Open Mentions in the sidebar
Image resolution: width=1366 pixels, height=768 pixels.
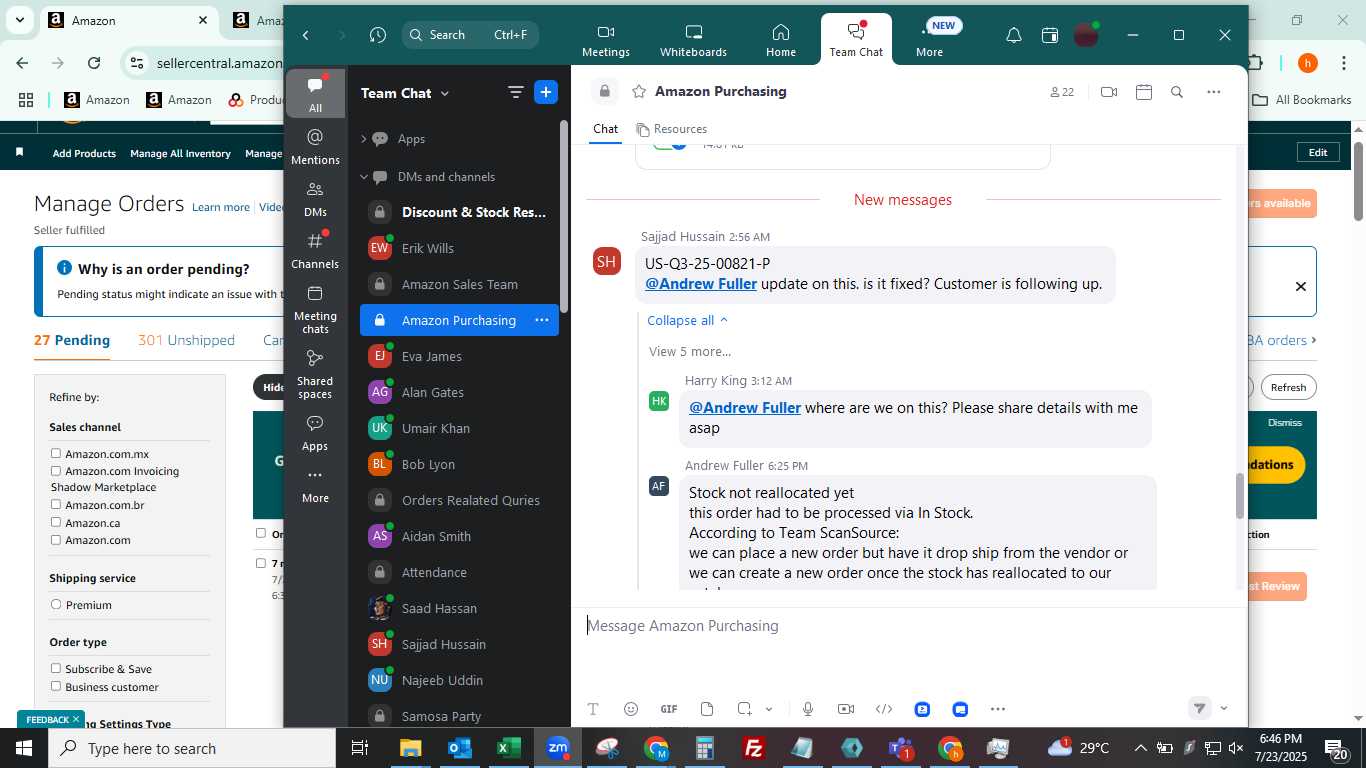pyautogui.click(x=315, y=146)
